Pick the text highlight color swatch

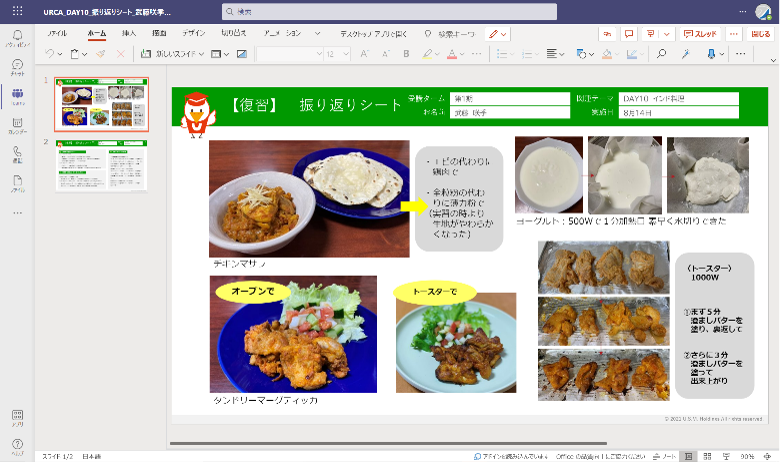click(427, 54)
